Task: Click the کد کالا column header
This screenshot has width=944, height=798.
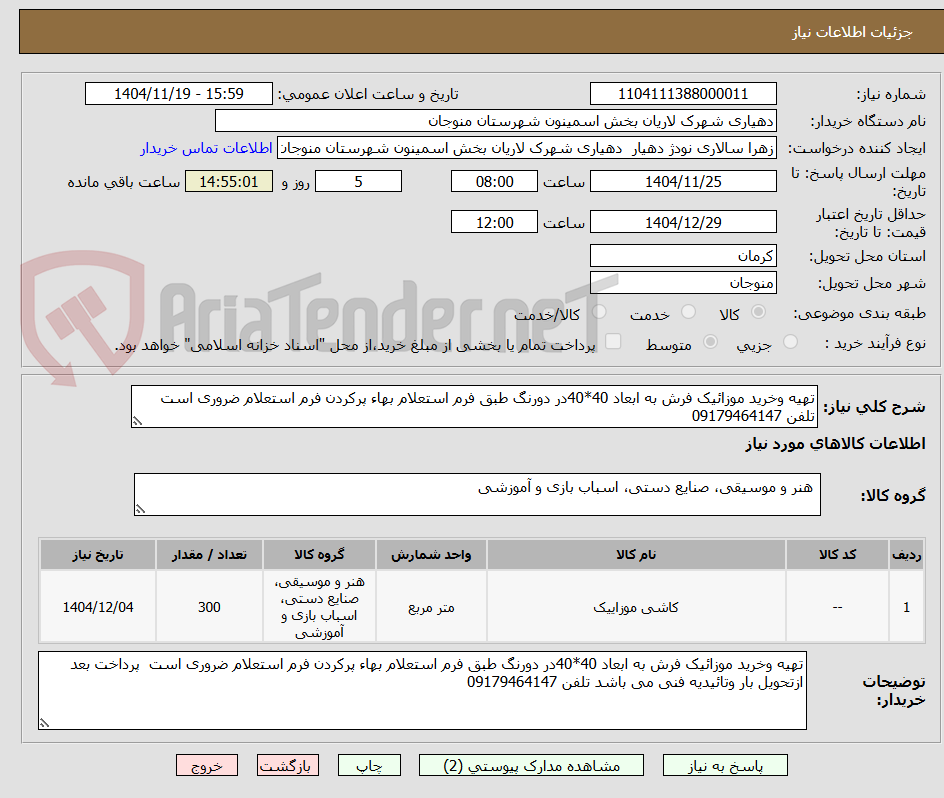Action: pos(837,555)
